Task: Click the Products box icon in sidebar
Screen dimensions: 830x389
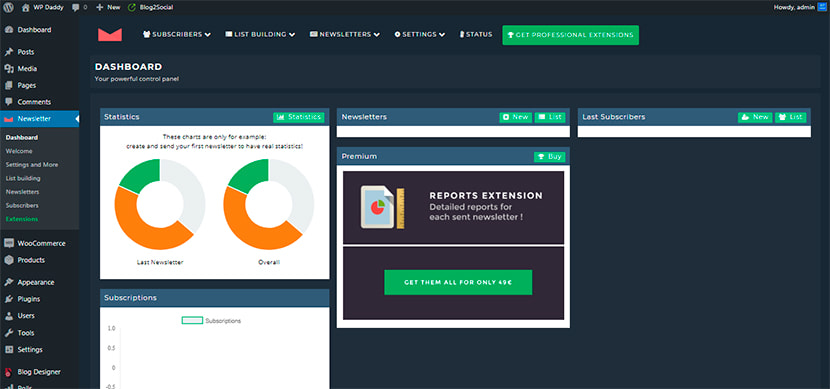Action: (x=8, y=260)
